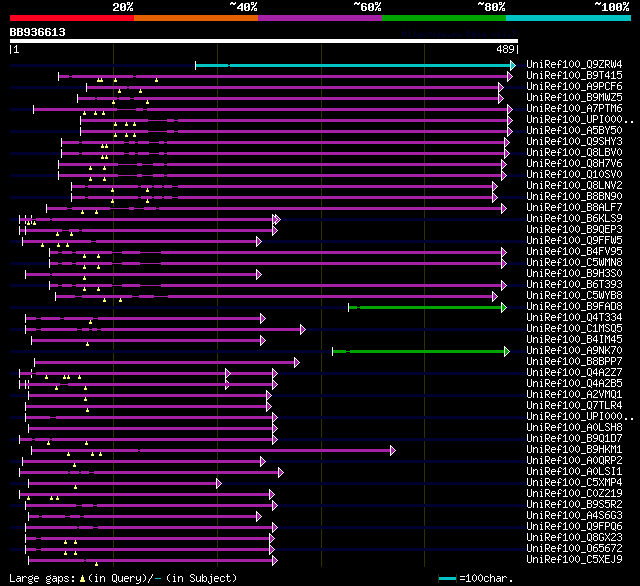Click the cyan ~100% identity legend segment
Viewport: 640px width, 586px height.
tap(569, 18)
